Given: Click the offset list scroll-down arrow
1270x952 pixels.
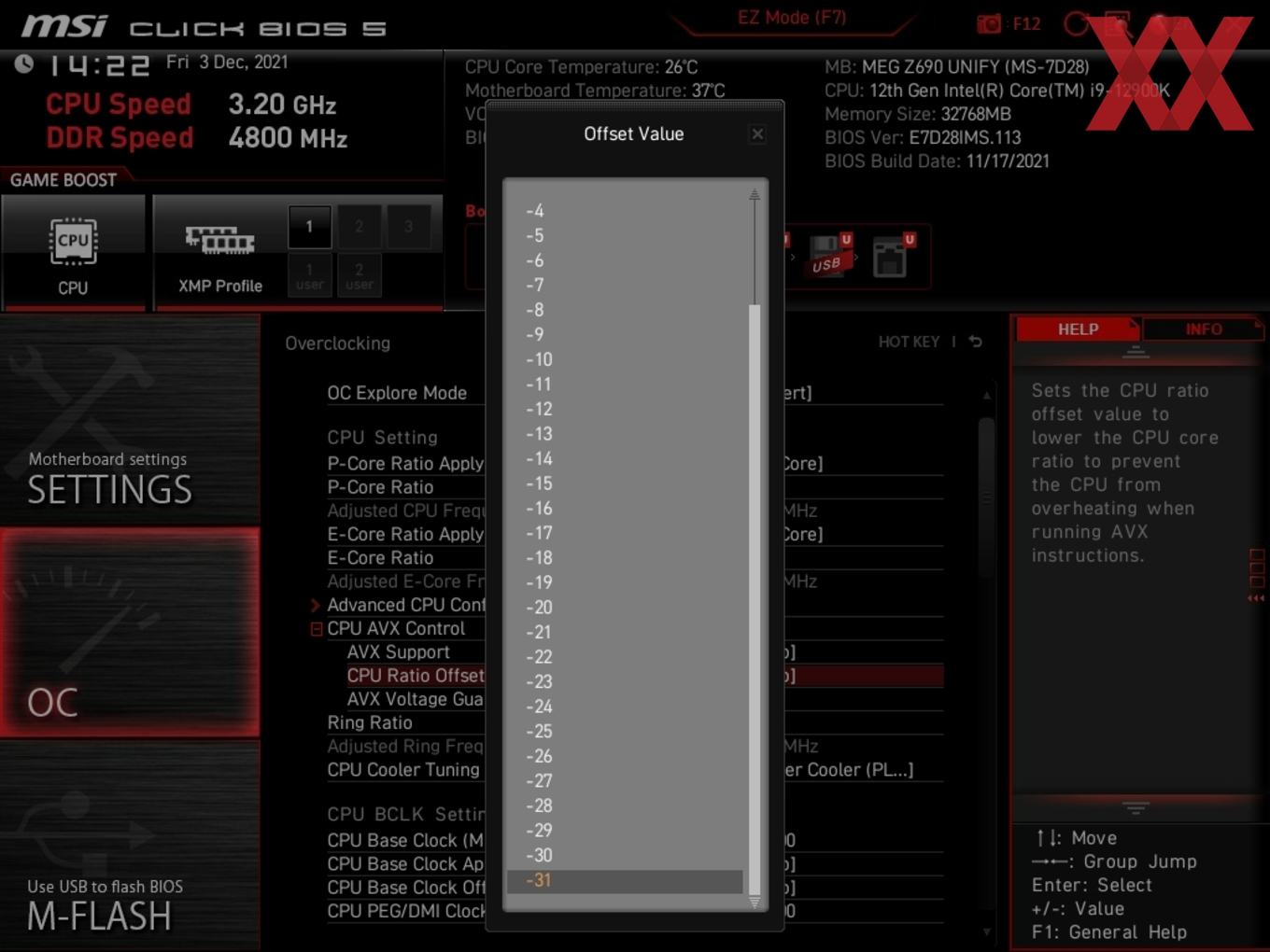Looking at the screenshot, I should (x=754, y=902).
